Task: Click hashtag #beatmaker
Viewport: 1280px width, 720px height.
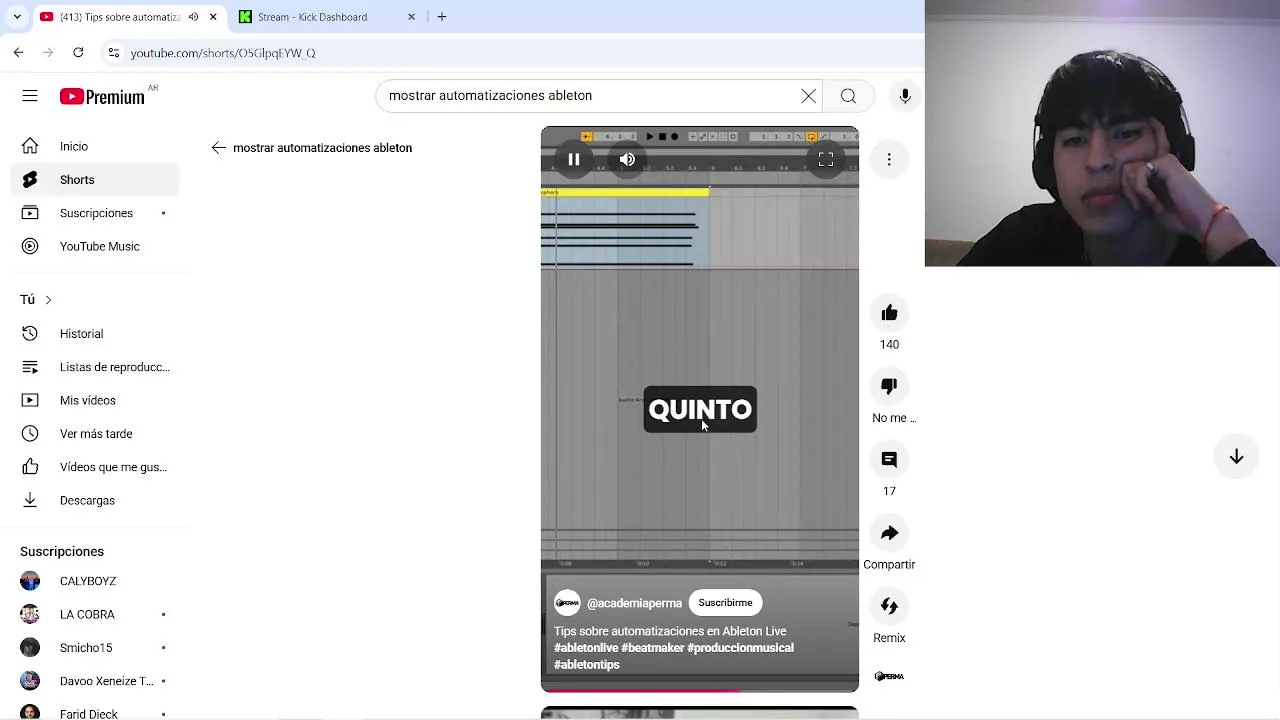Action: click(x=652, y=648)
